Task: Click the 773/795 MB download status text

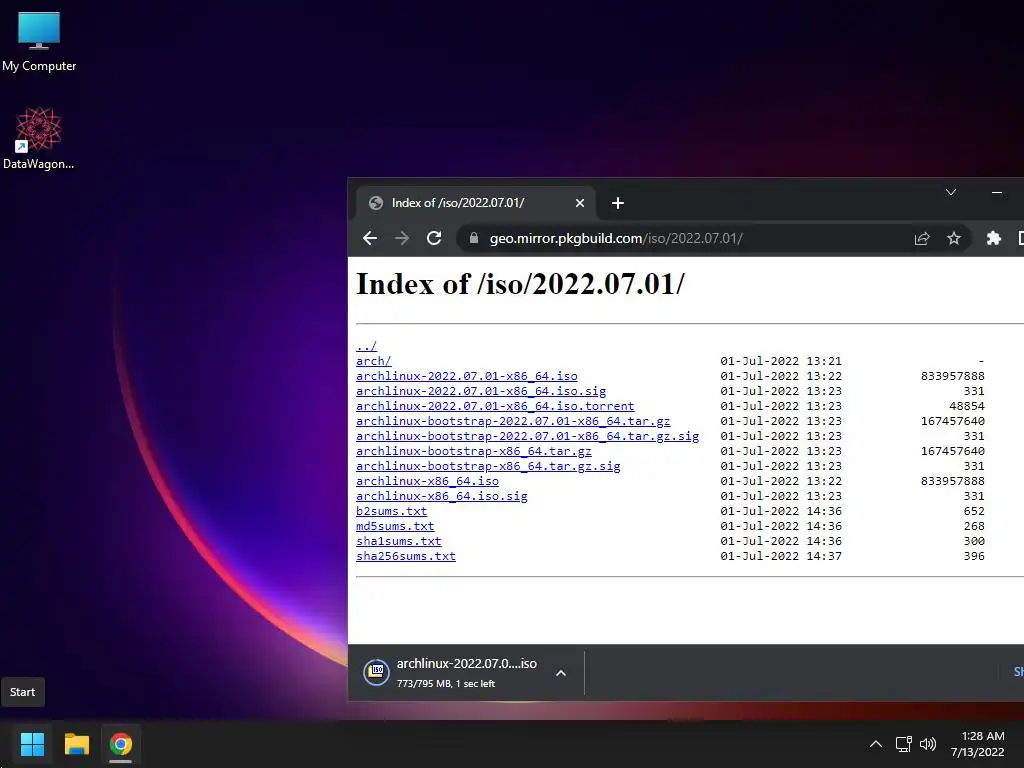Action: tap(445, 684)
